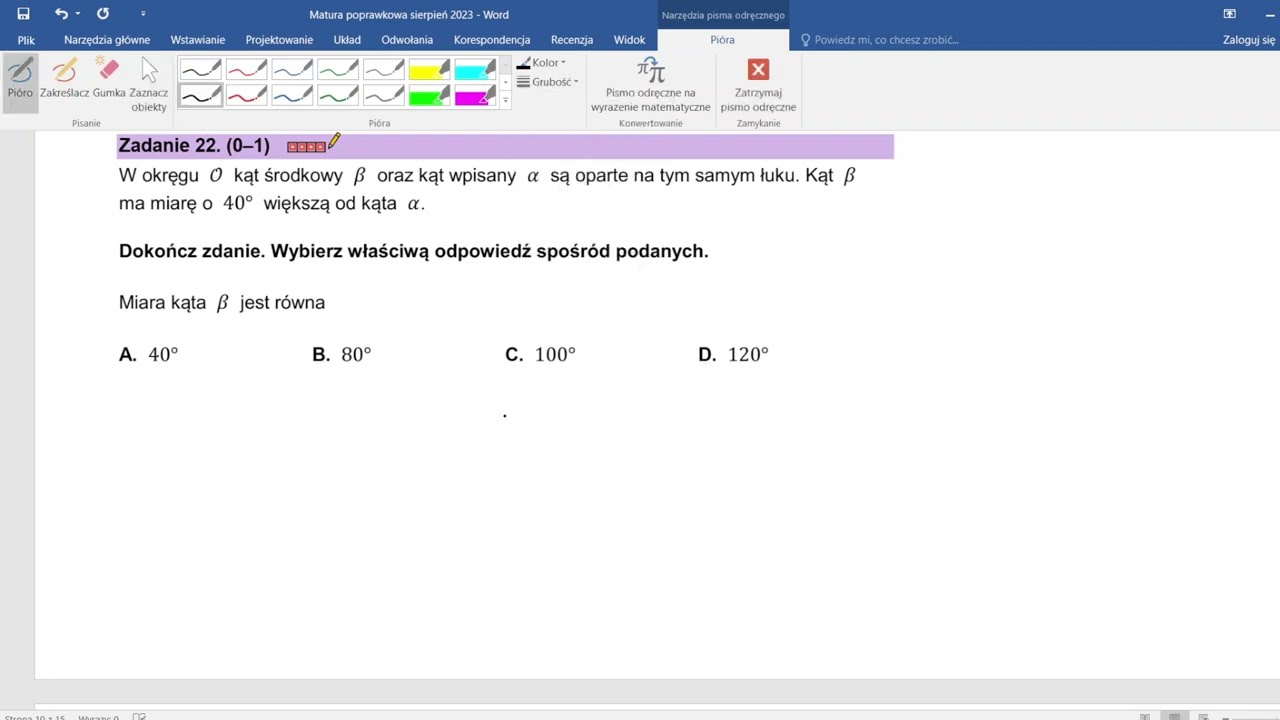Pick the green pen in the first gallery row
Viewport: 1280px width, 720px height.
pos(338,70)
